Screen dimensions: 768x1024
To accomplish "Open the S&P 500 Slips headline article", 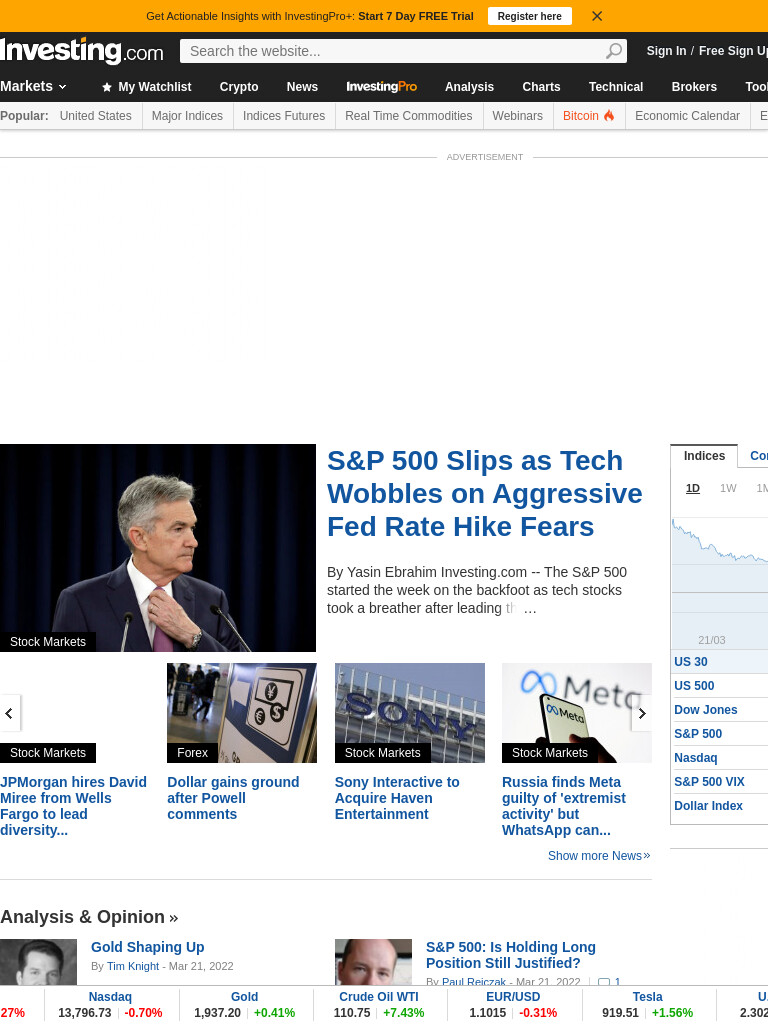I will click(485, 494).
